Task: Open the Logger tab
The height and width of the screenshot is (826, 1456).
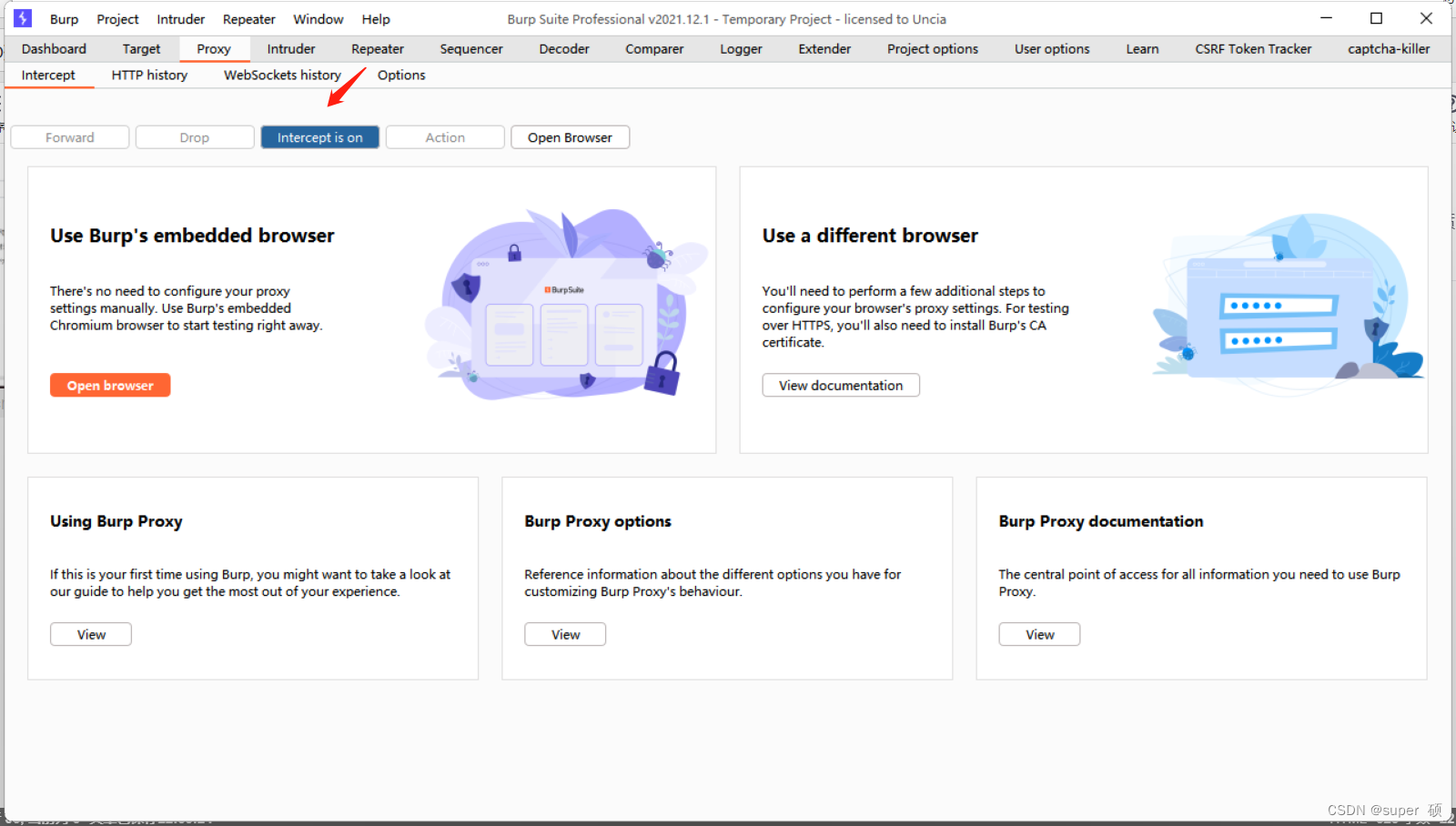Action: pos(741,49)
